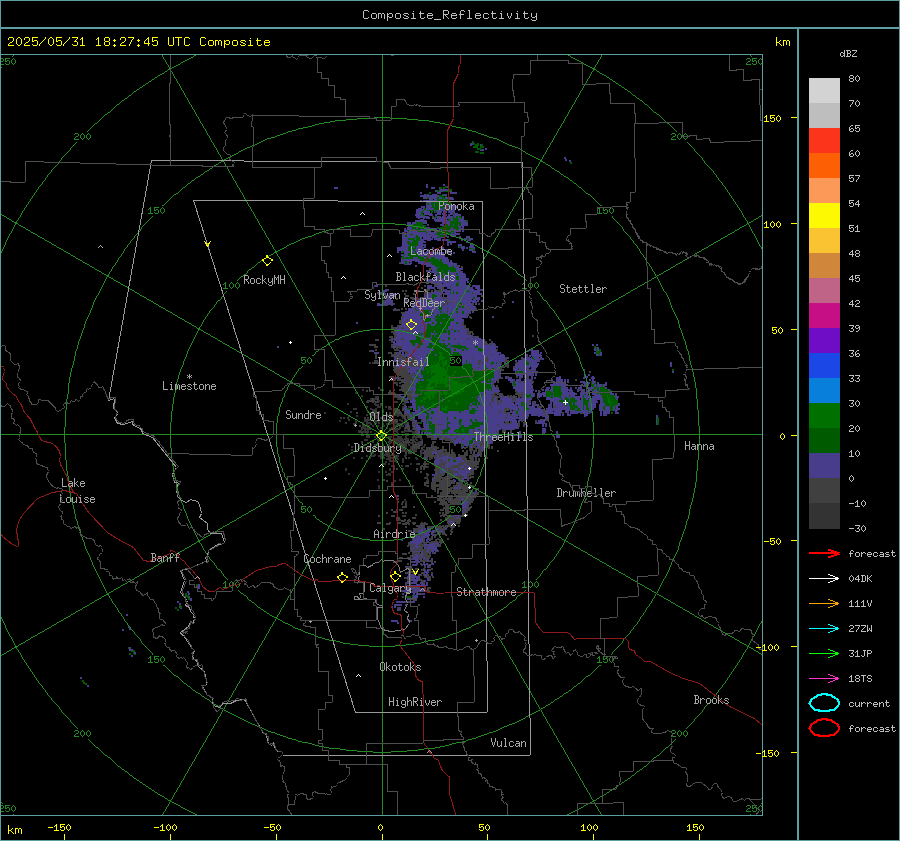Viewport: 900px width, 841px height.
Task: Click the Brooks label on map
Action: 711,700
